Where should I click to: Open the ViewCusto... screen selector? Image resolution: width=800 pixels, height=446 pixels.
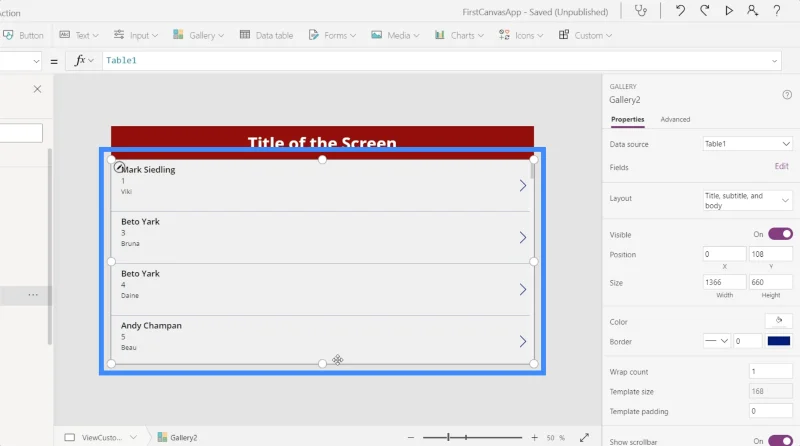[x=101, y=437]
